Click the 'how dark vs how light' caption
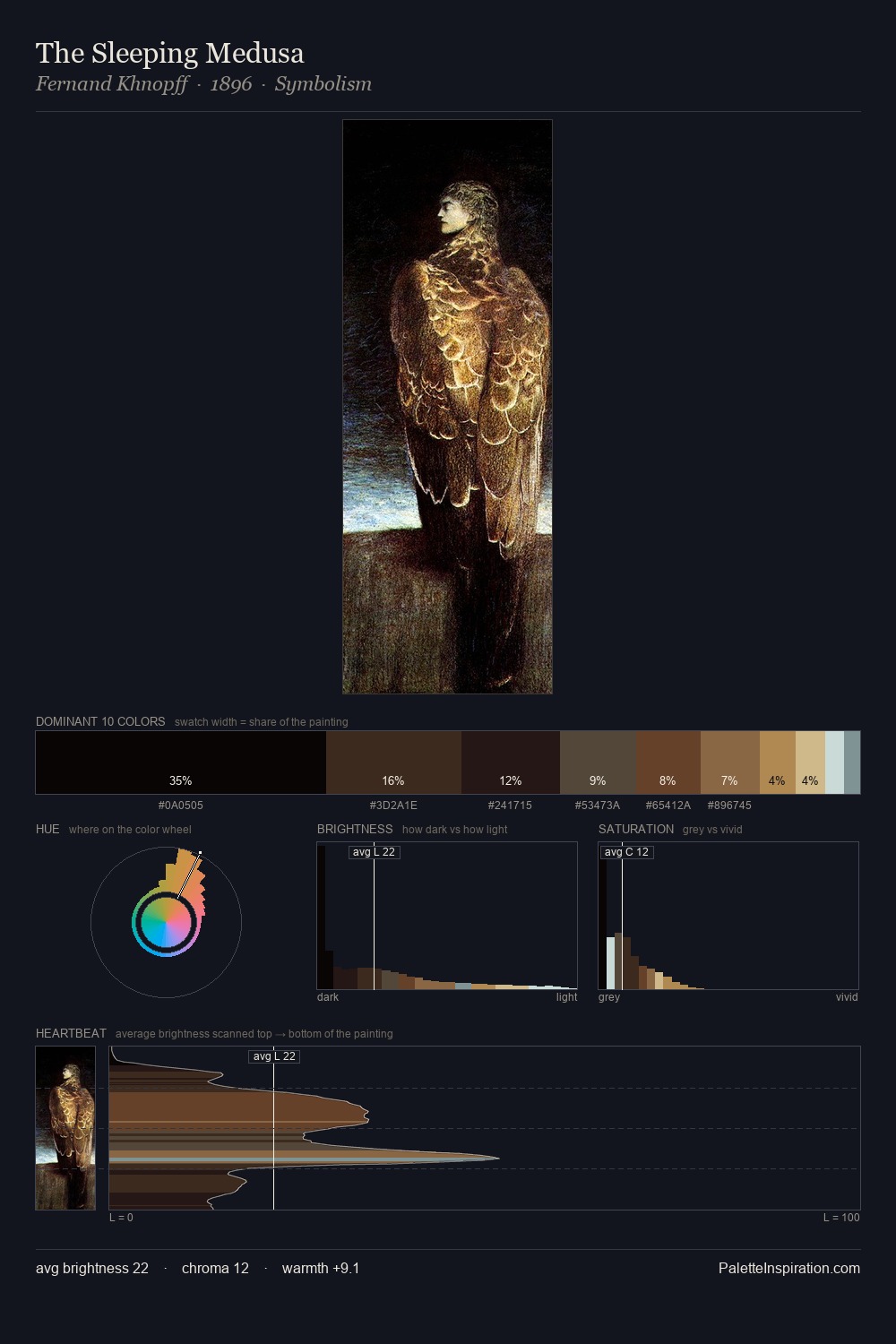The height and width of the screenshot is (1344, 896). pos(454,830)
